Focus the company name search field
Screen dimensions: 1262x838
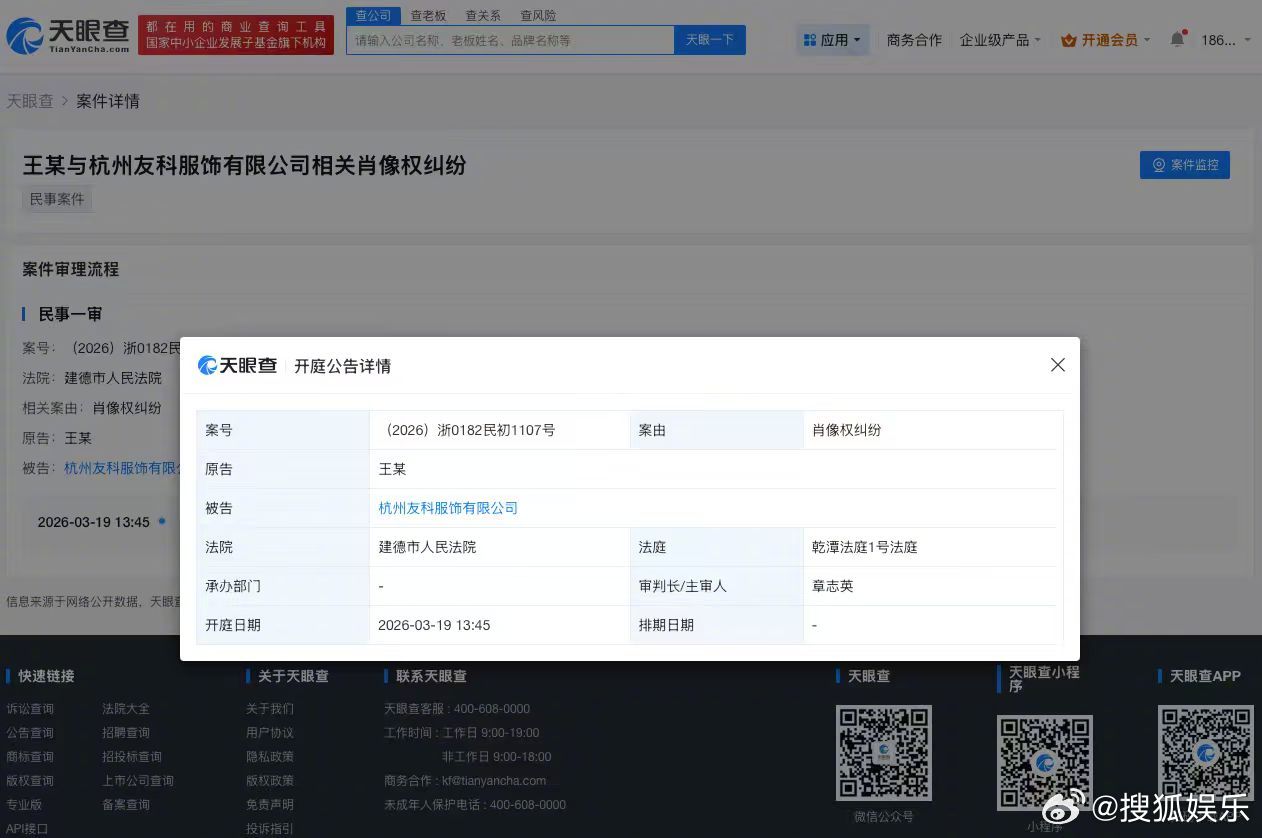(x=510, y=40)
